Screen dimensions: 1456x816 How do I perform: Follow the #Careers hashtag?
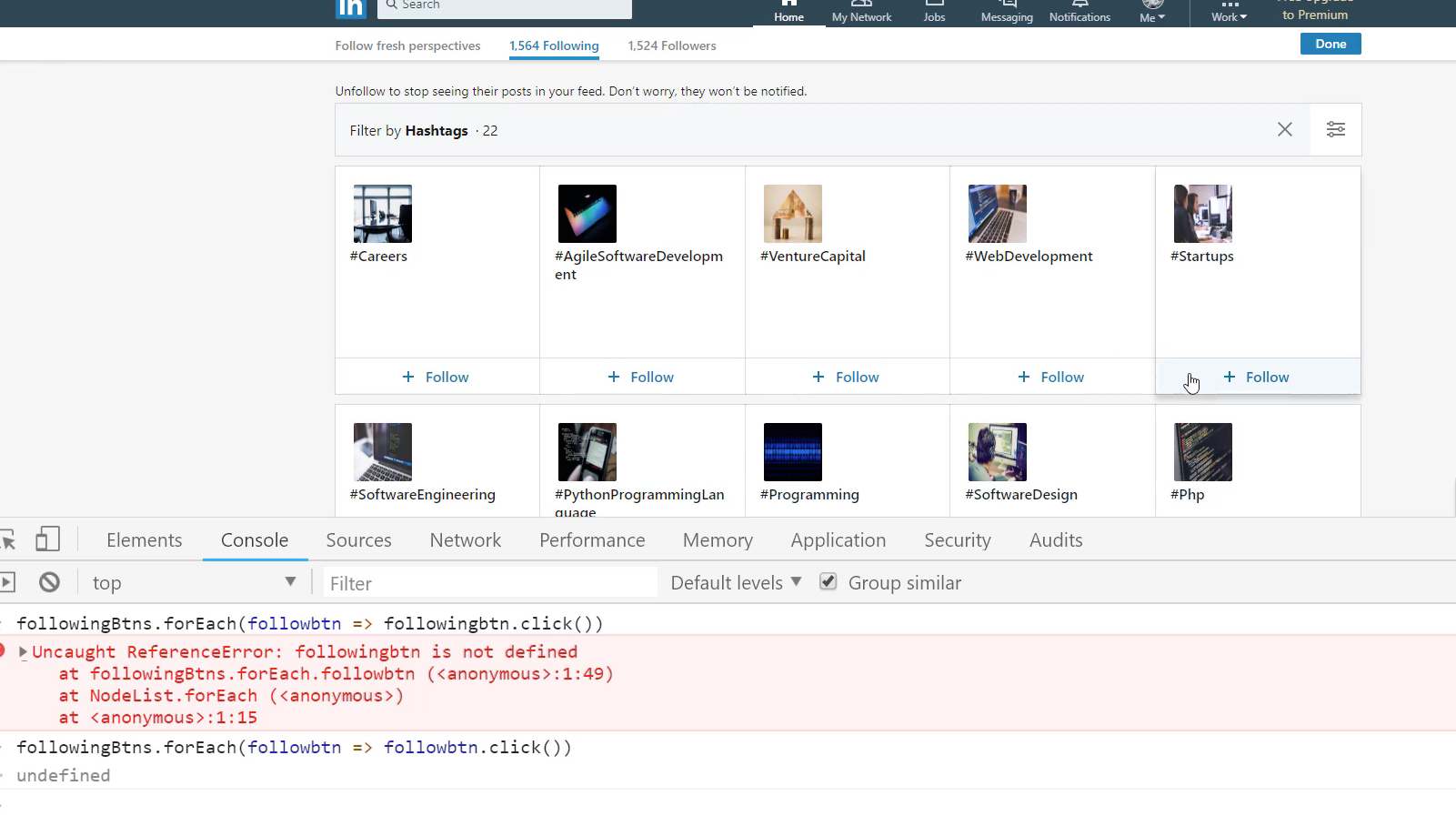(x=437, y=377)
